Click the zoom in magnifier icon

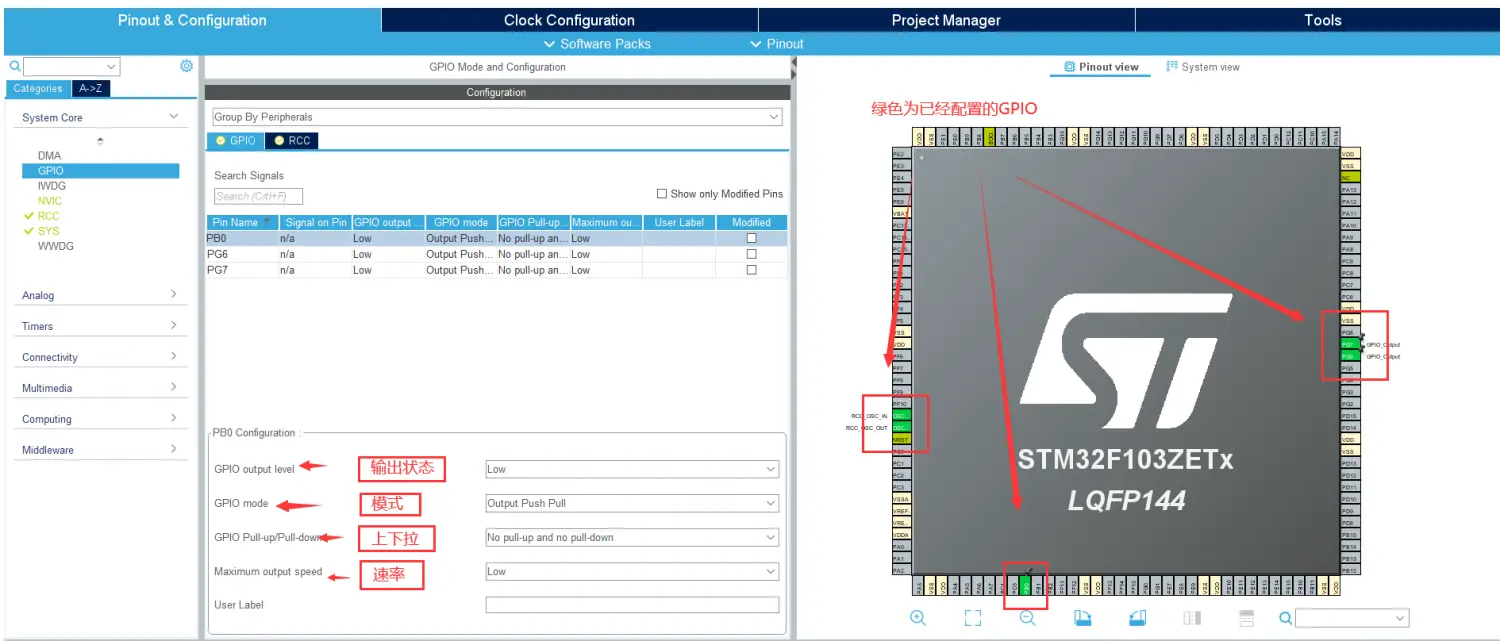click(x=918, y=618)
